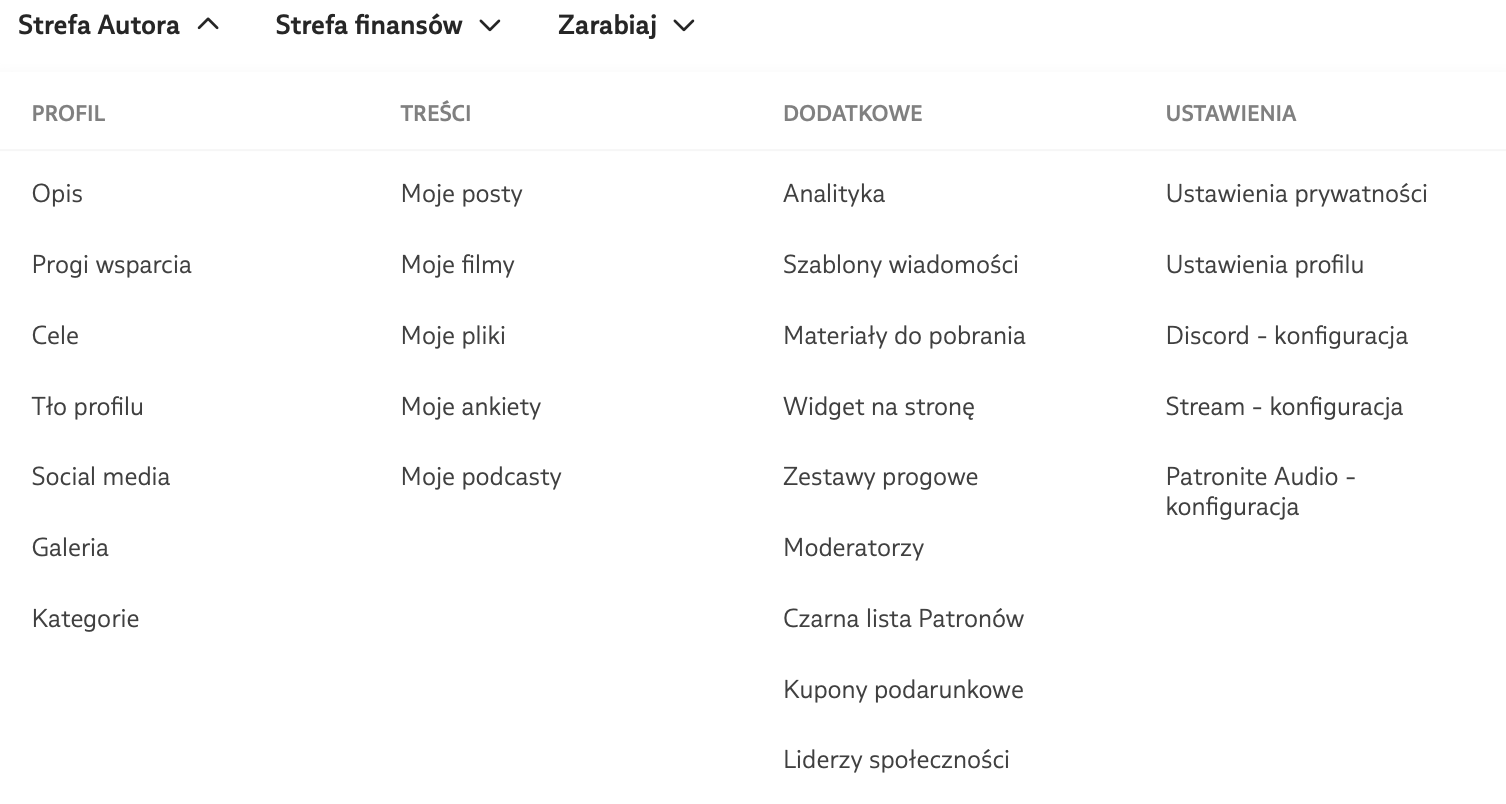Collapse the Strefa Autora menu
The height and width of the screenshot is (804, 1506).
coord(118,26)
